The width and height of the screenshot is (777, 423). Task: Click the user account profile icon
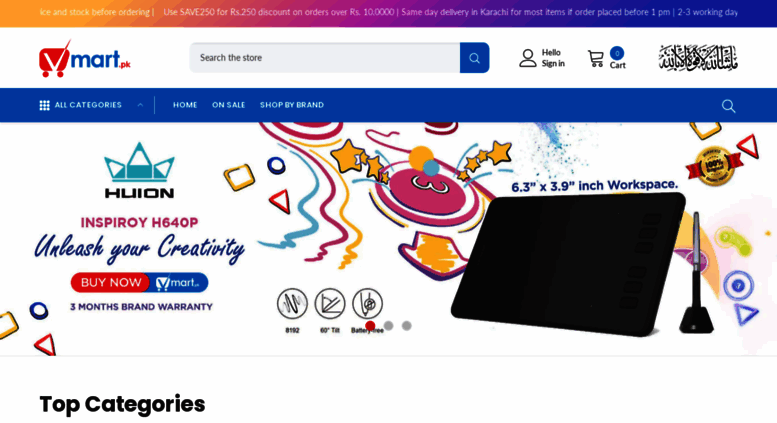[528, 58]
